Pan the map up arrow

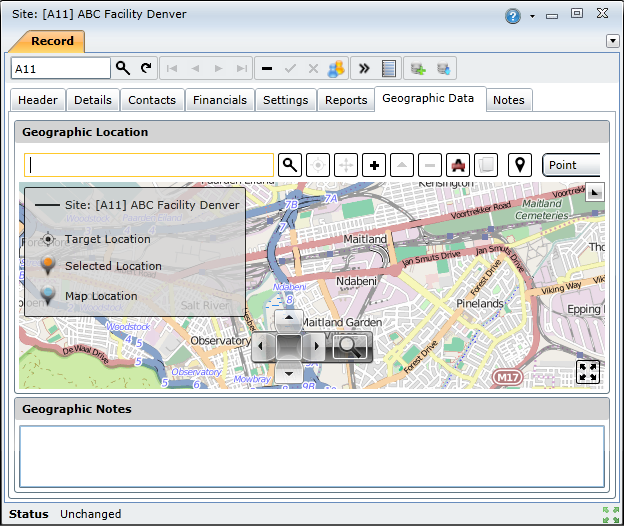(x=289, y=318)
